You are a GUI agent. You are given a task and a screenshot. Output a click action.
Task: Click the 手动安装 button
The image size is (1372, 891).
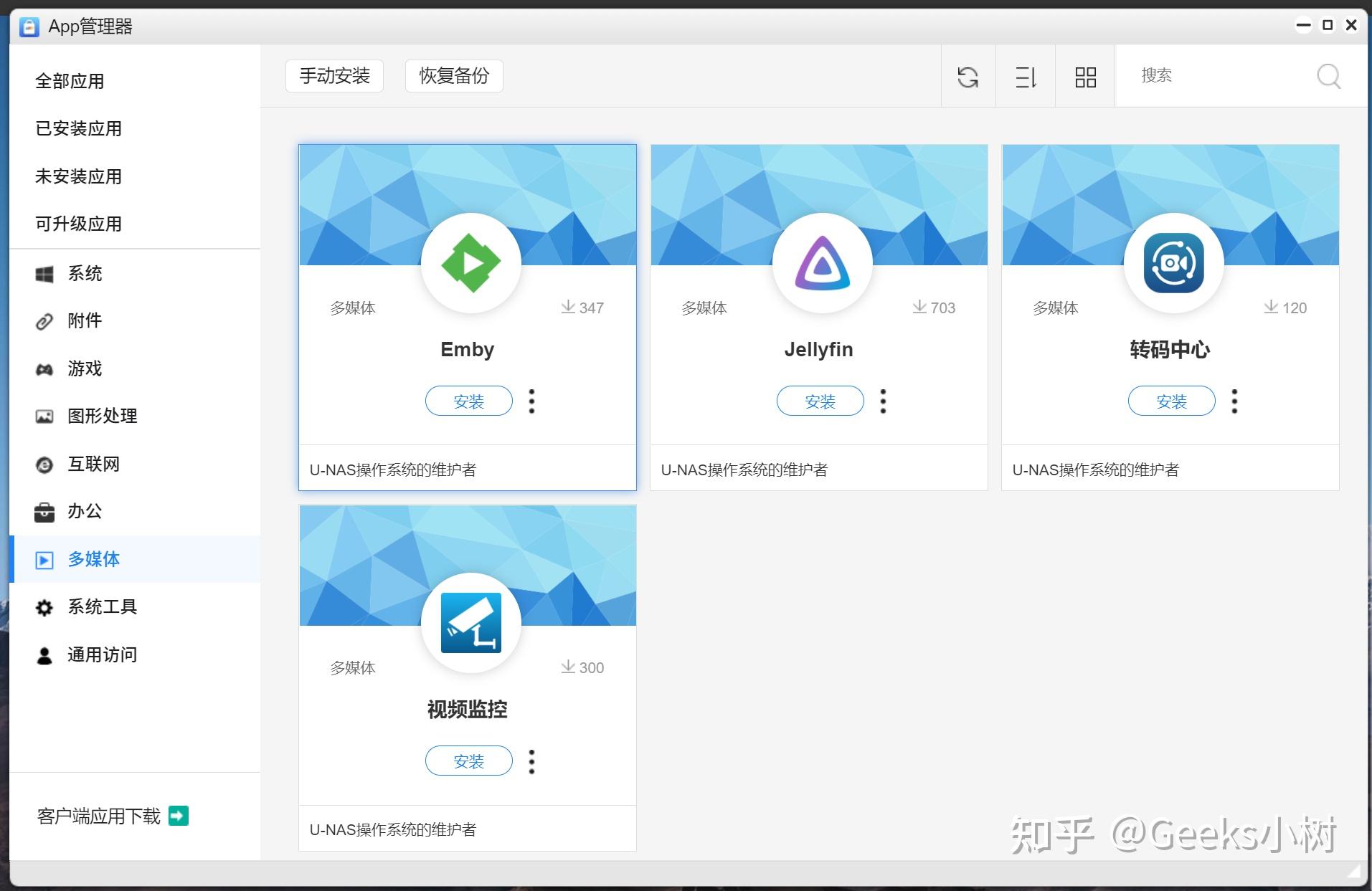(334, 76)
